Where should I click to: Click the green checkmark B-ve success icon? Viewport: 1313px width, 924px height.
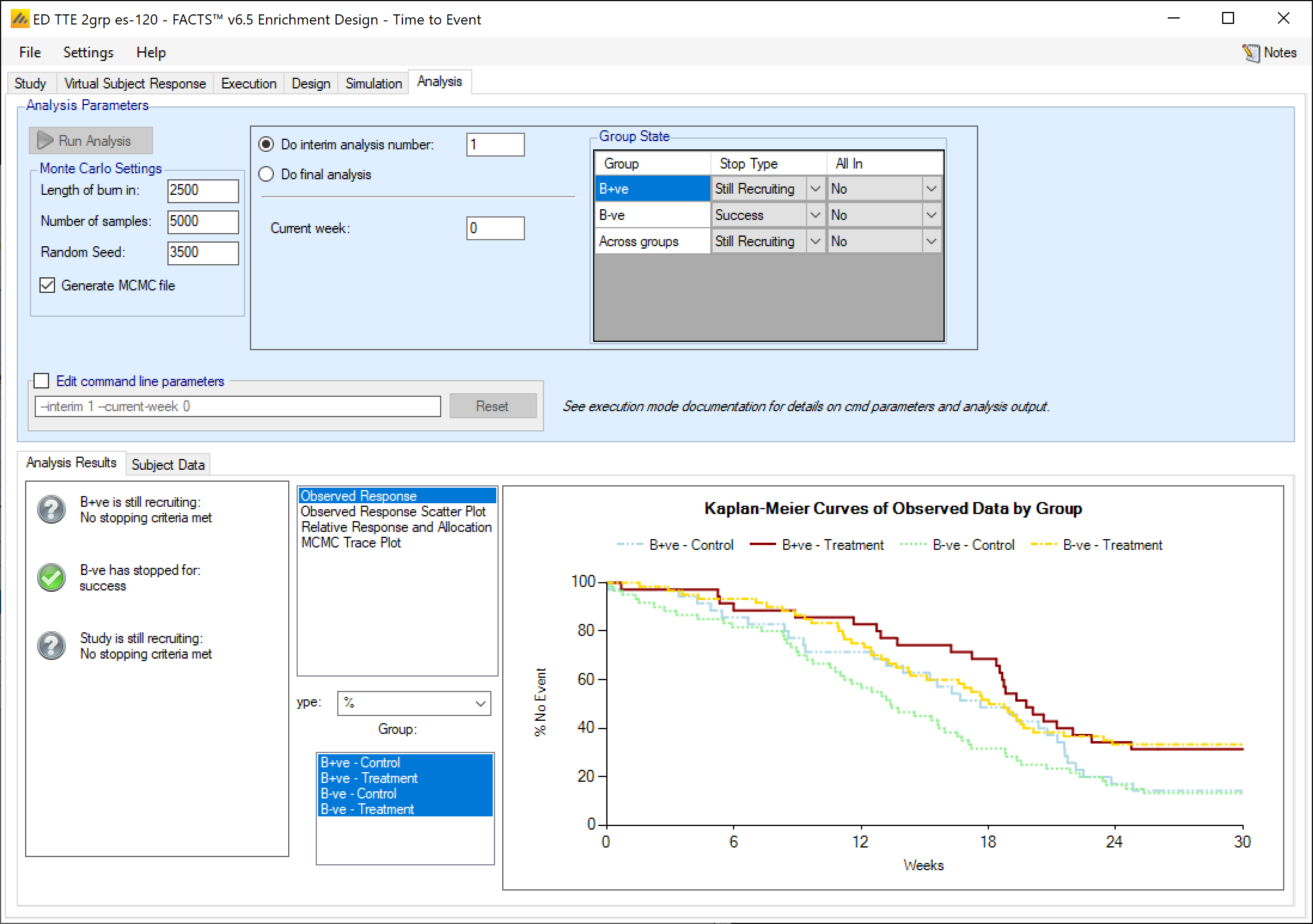coord(51,577)
